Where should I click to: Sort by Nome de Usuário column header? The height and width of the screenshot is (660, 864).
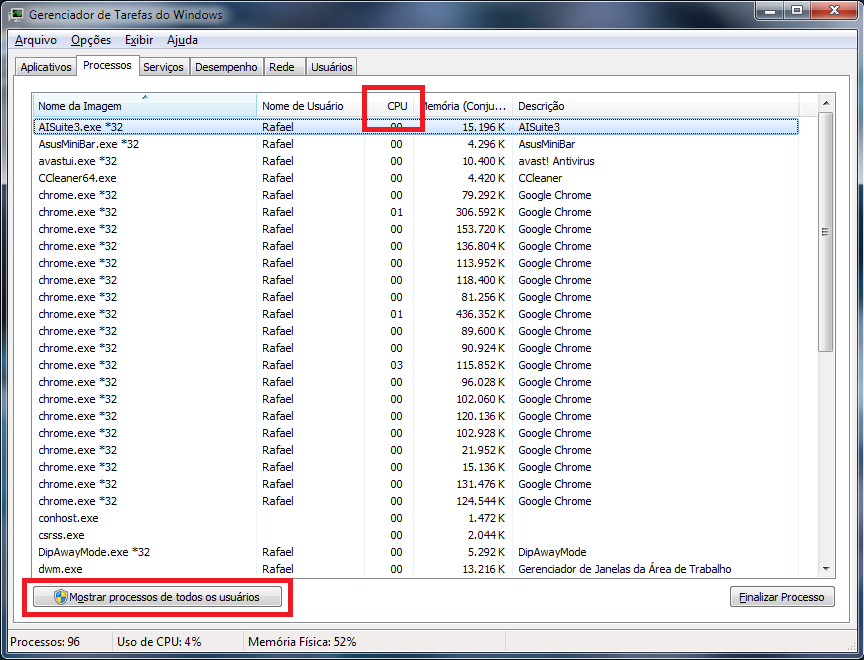click(x=310, y=106)
